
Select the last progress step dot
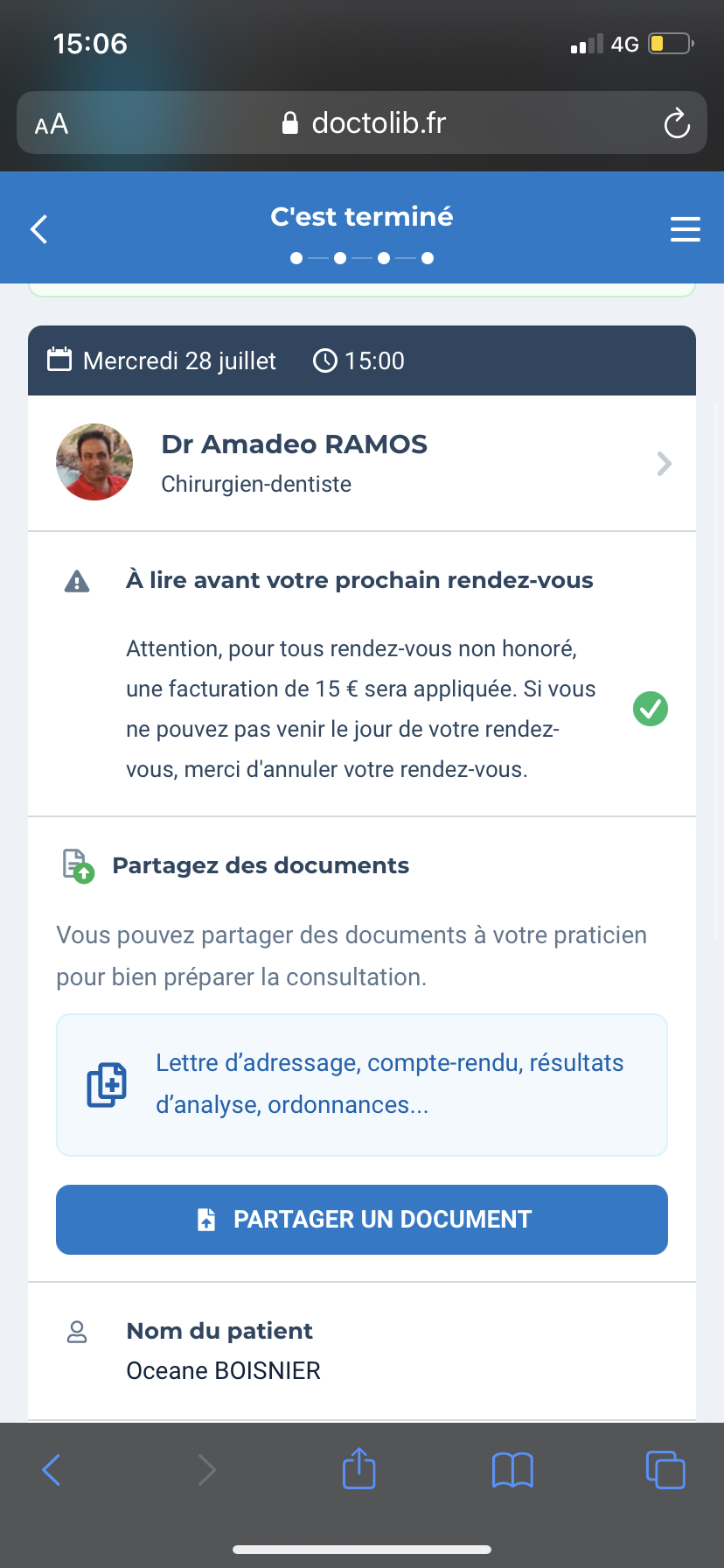pyautogui.click(x=428, y=258)
